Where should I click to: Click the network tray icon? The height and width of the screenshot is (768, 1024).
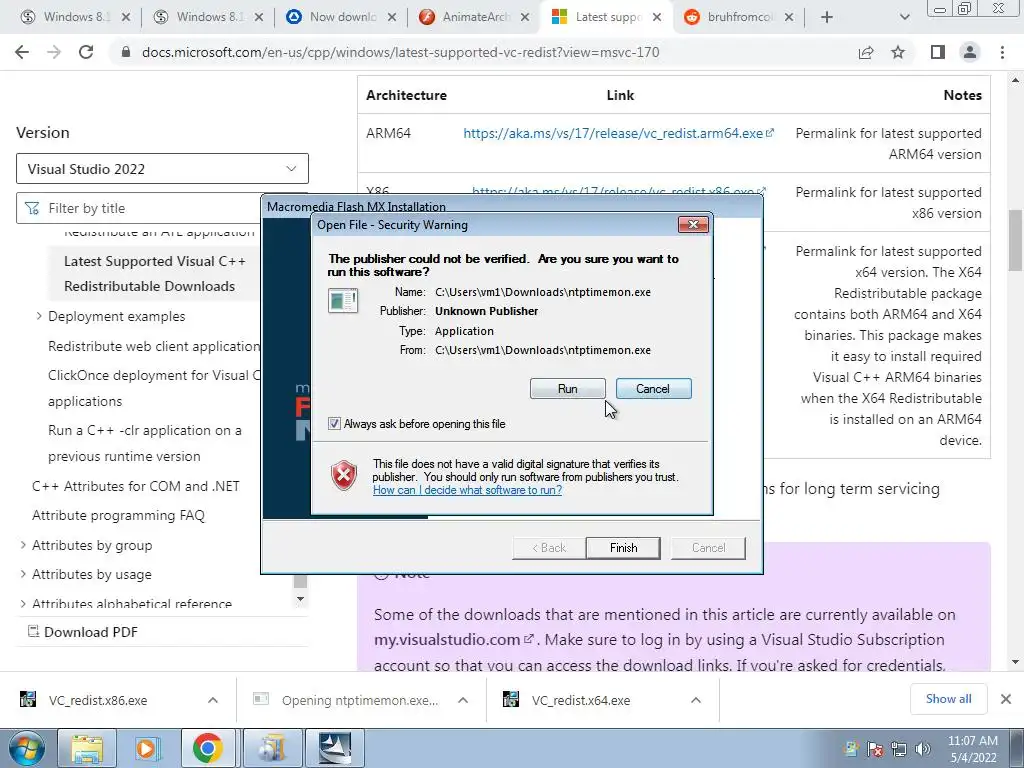pos(899,749)
